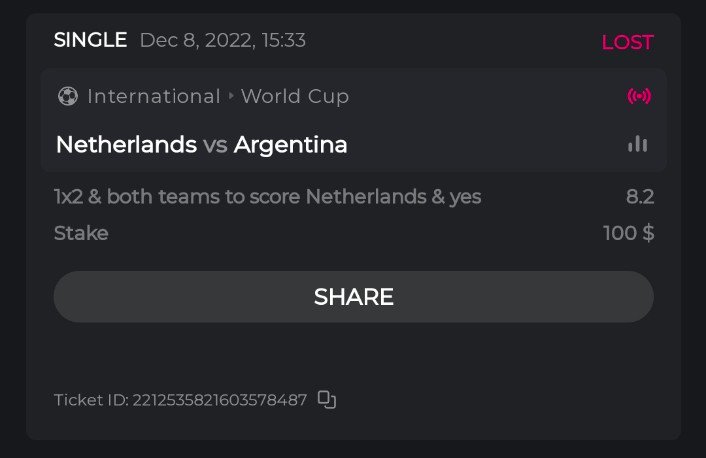This screenshot has height=458, width=706.
Task: Open the International category link
Action: [x=153, y=97]
